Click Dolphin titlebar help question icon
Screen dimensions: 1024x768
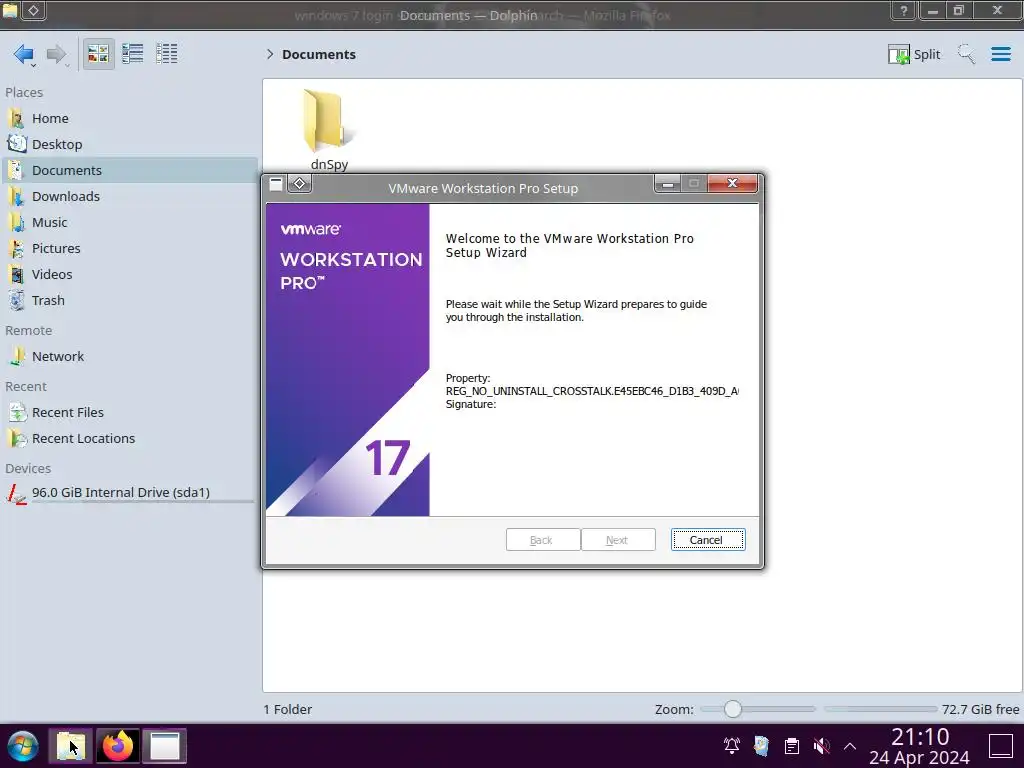[x=904, y=10]
